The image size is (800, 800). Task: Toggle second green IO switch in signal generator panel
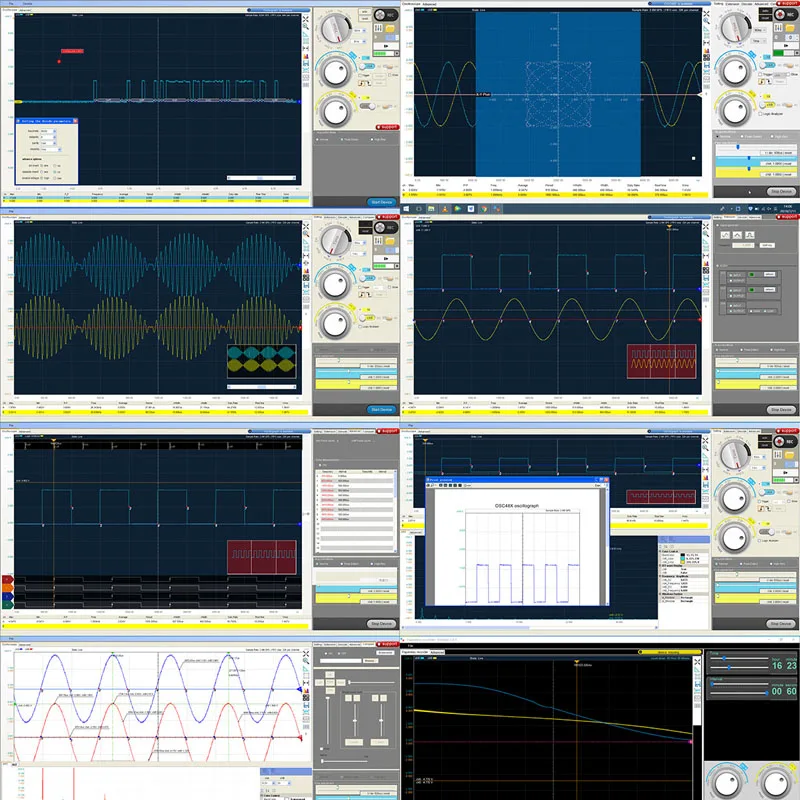[752, 290]
